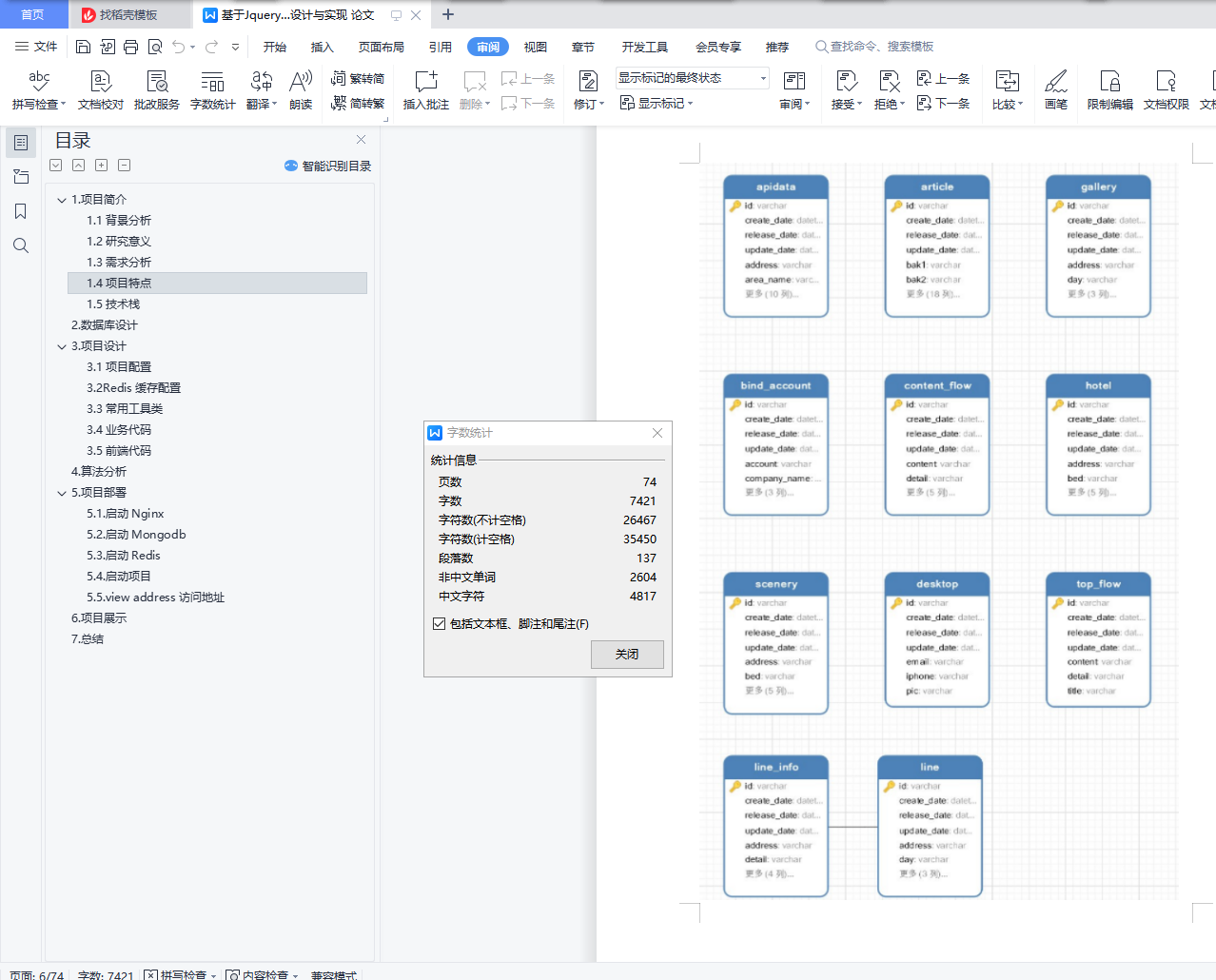The height and width of the screenshot is (980, 1216).
Task: Collapse the 1.项目简介 tree node
Action: point(62,200)
